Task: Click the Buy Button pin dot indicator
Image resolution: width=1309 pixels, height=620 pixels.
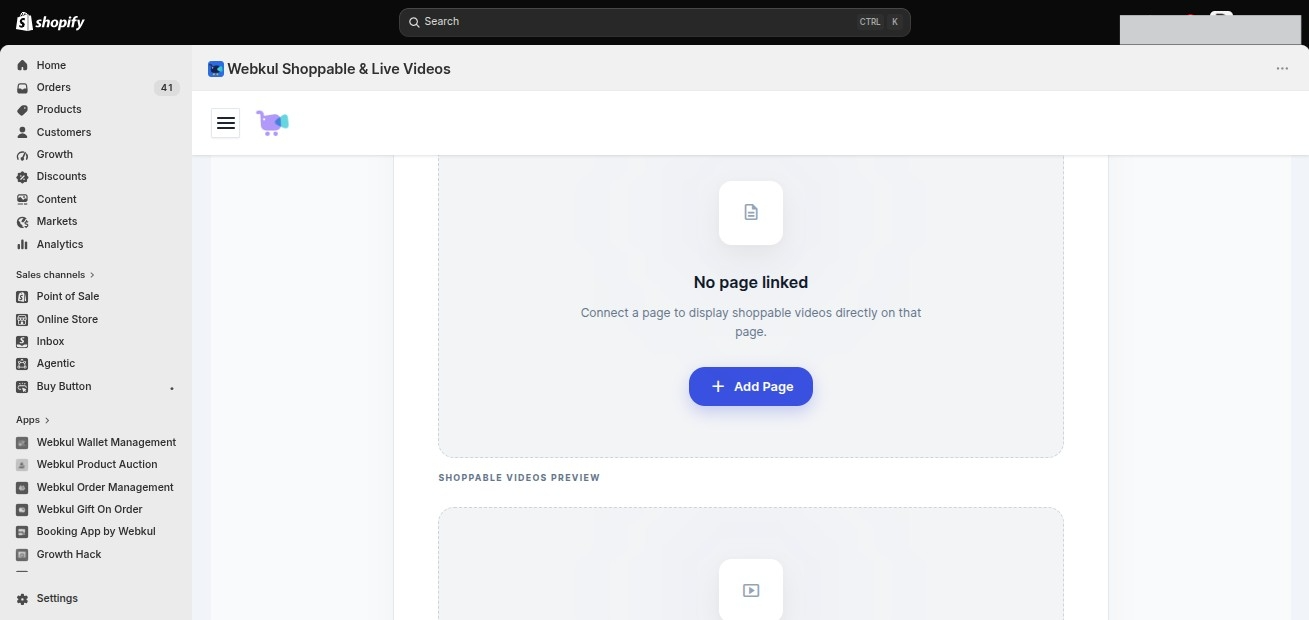Action: coord(172,388)
